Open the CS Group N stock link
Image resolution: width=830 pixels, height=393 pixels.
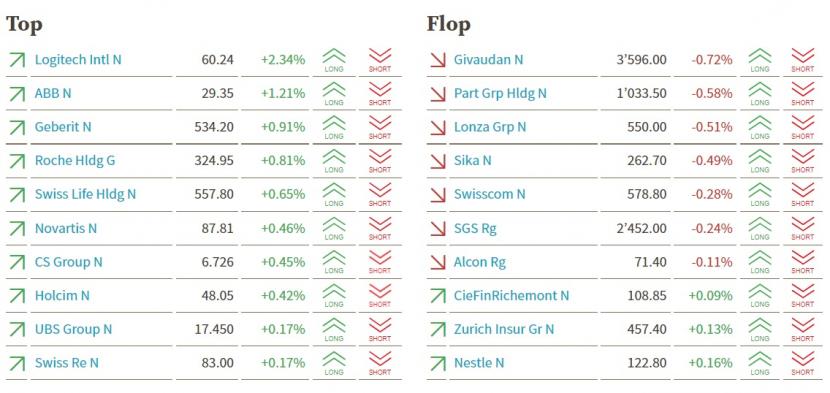tap(69, 262)
